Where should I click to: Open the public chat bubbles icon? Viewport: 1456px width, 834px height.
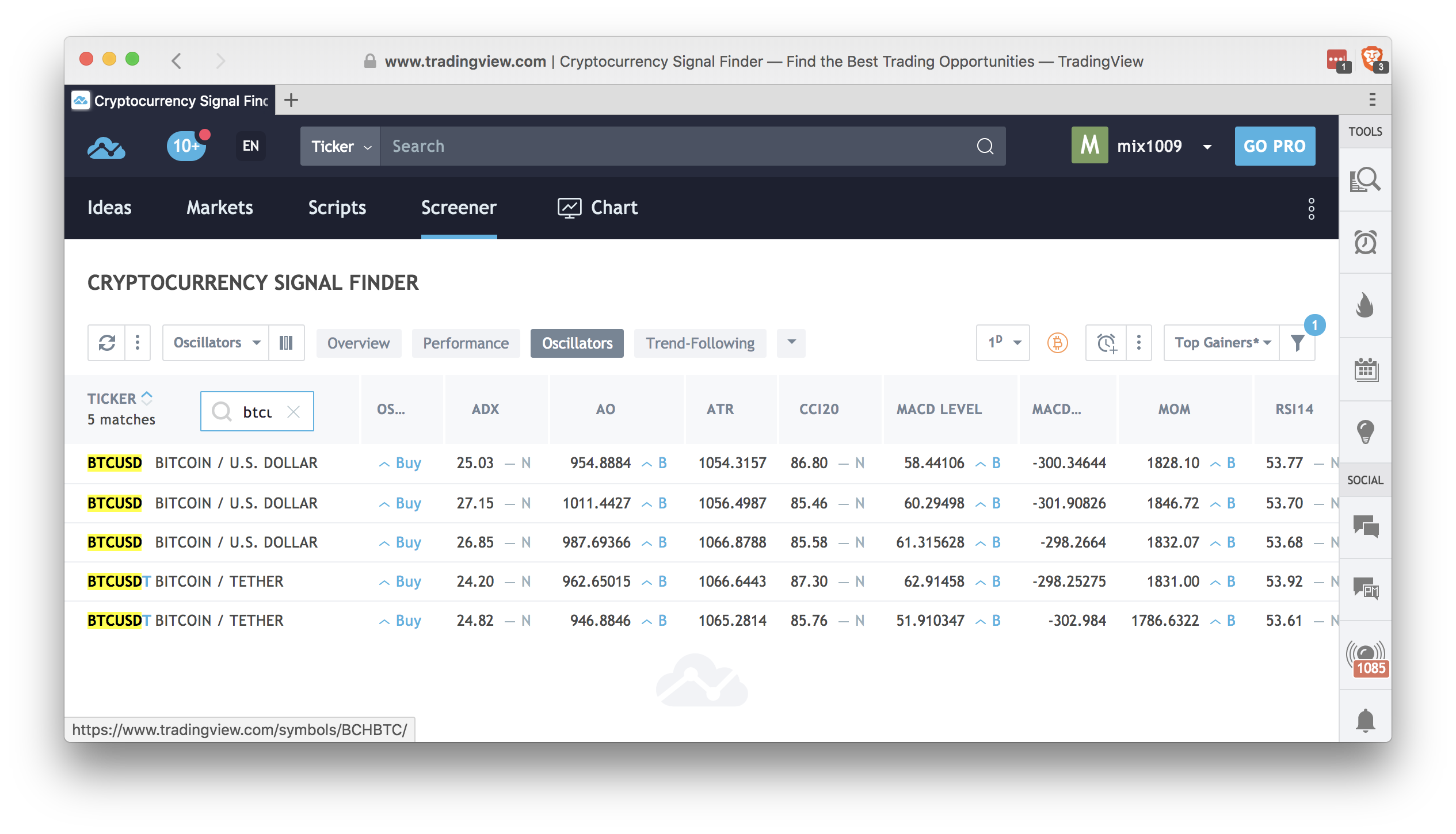pyautogui.click(x=1365, y=526)
